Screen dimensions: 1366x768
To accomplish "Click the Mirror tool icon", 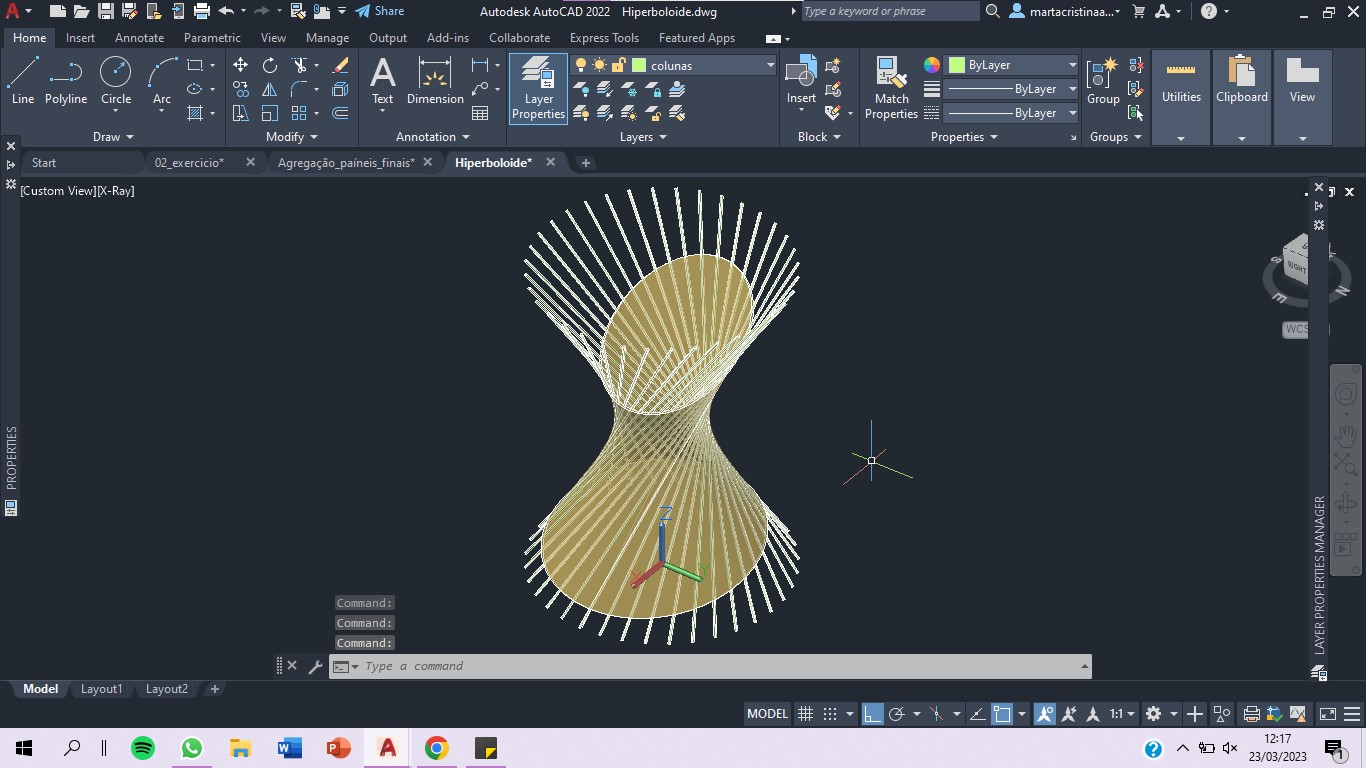I will 270,89.
